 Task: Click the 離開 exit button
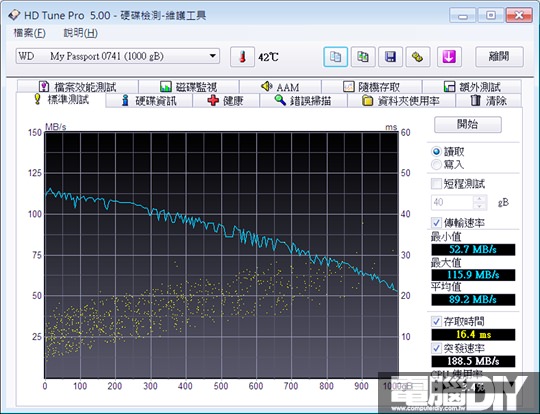(499, 57)
